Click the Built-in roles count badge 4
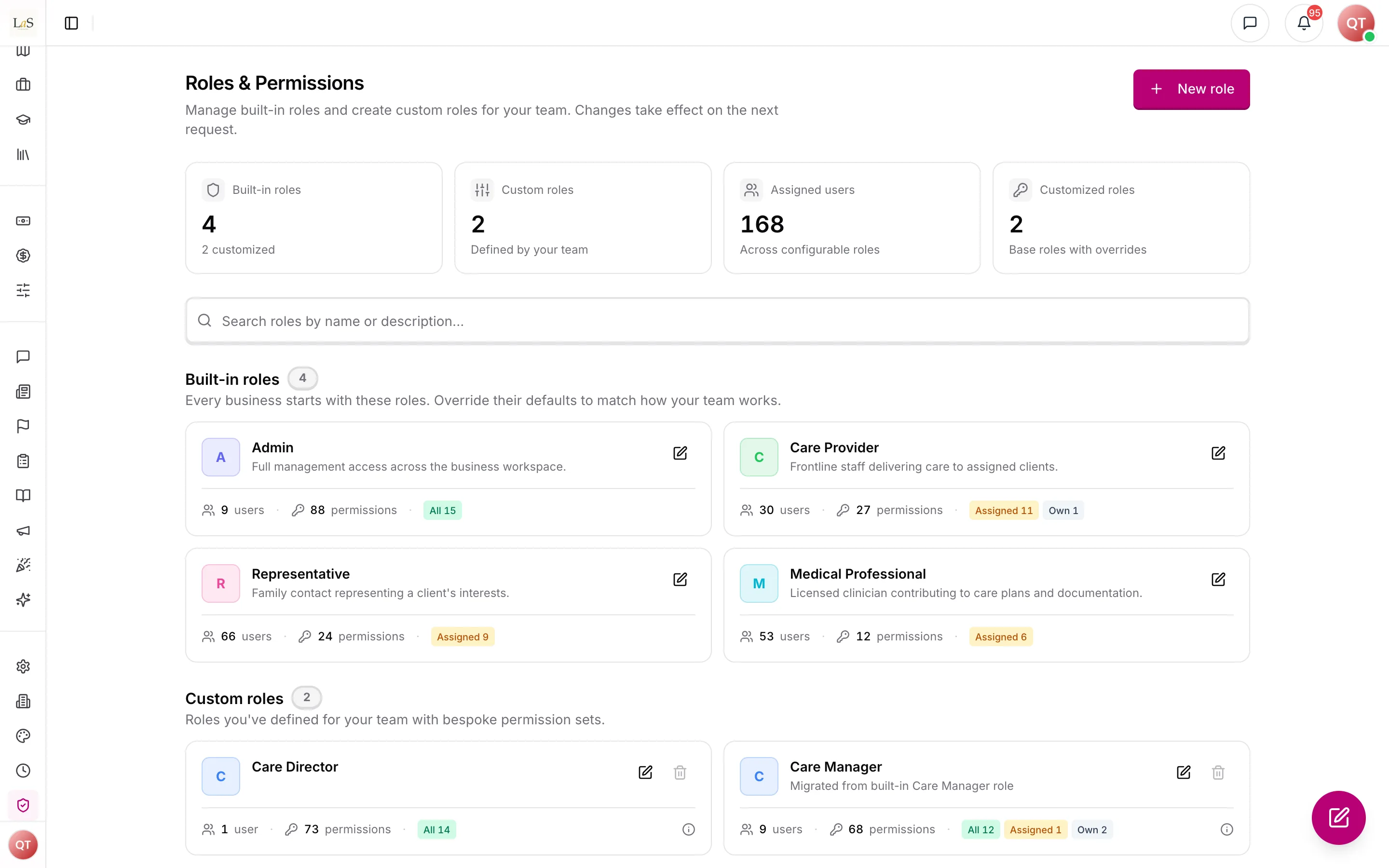Image resolution: width=1389 pixels, height=868 pixels. point(302,379)
